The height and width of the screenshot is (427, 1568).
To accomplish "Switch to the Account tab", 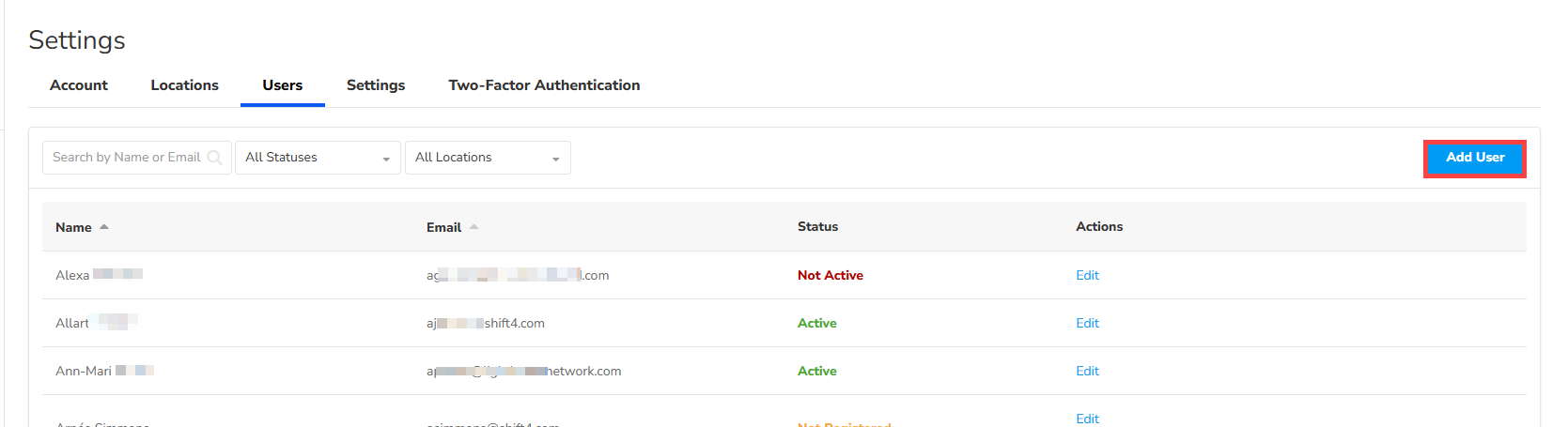I will click(79, 85).
